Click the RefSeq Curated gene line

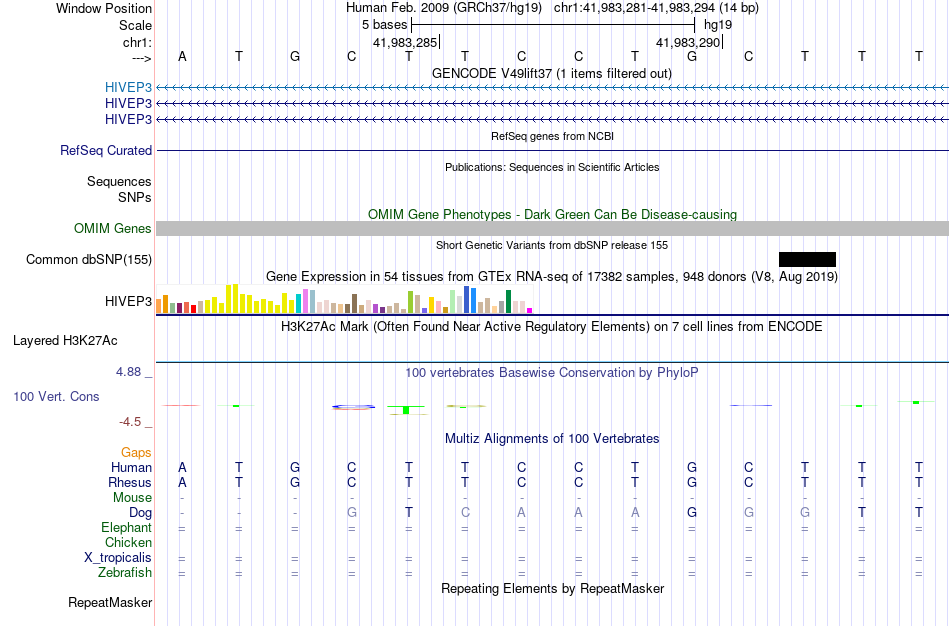click(x=553, y=150)
